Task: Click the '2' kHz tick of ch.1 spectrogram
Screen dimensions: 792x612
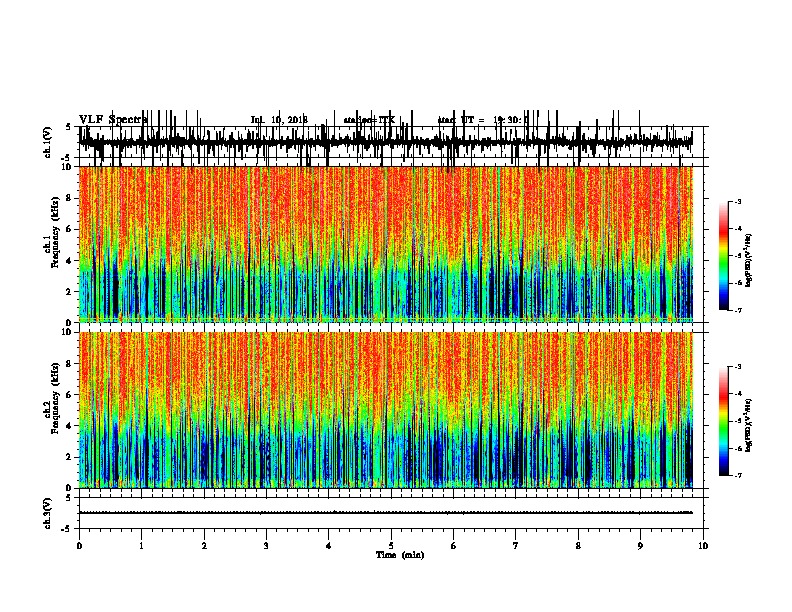Action: coord(69,291)
